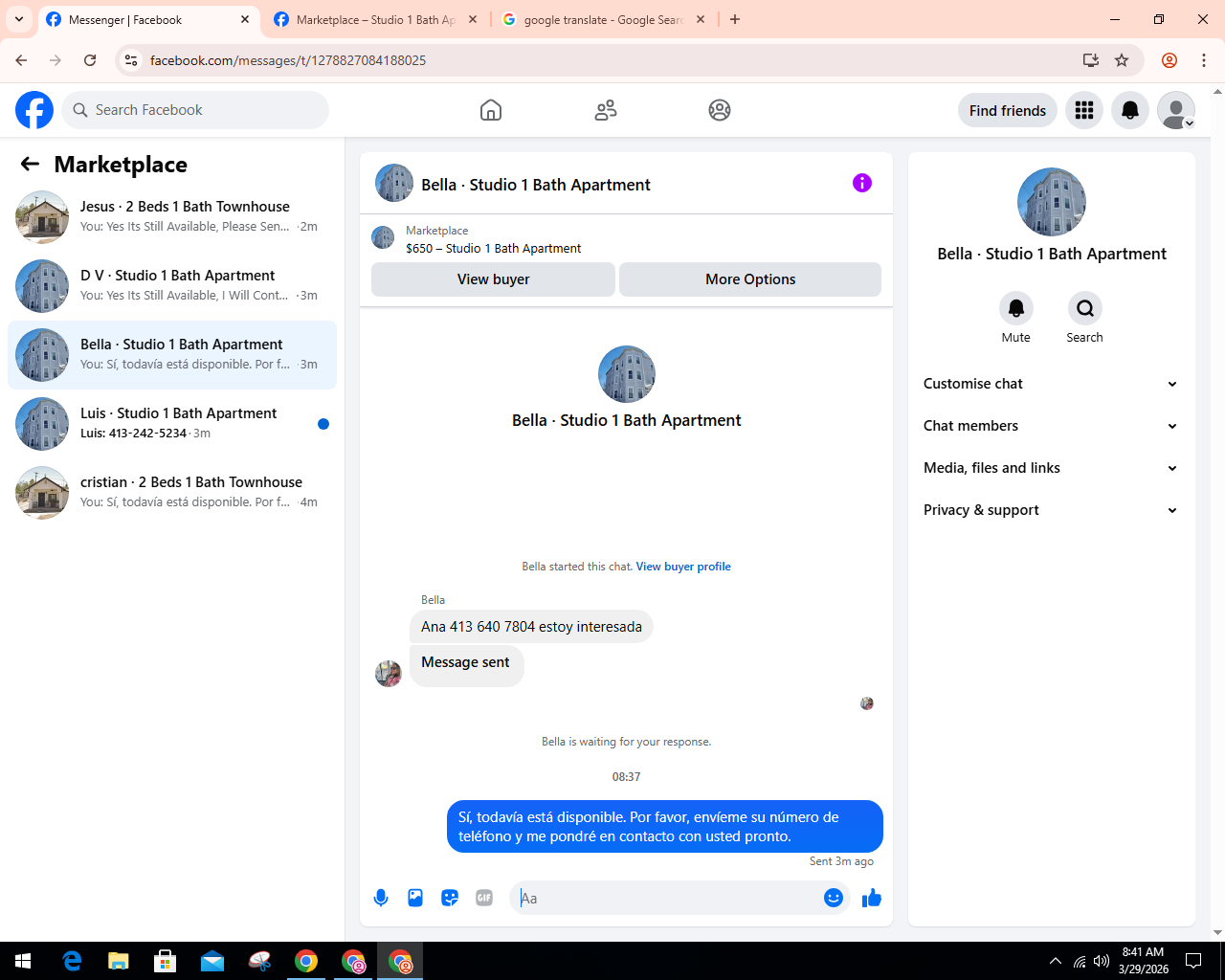The height and width of the screenshot is (980, 1225).
Task: Open Microsoft Store from the taskbar
Action: click(x=166, y=961)
